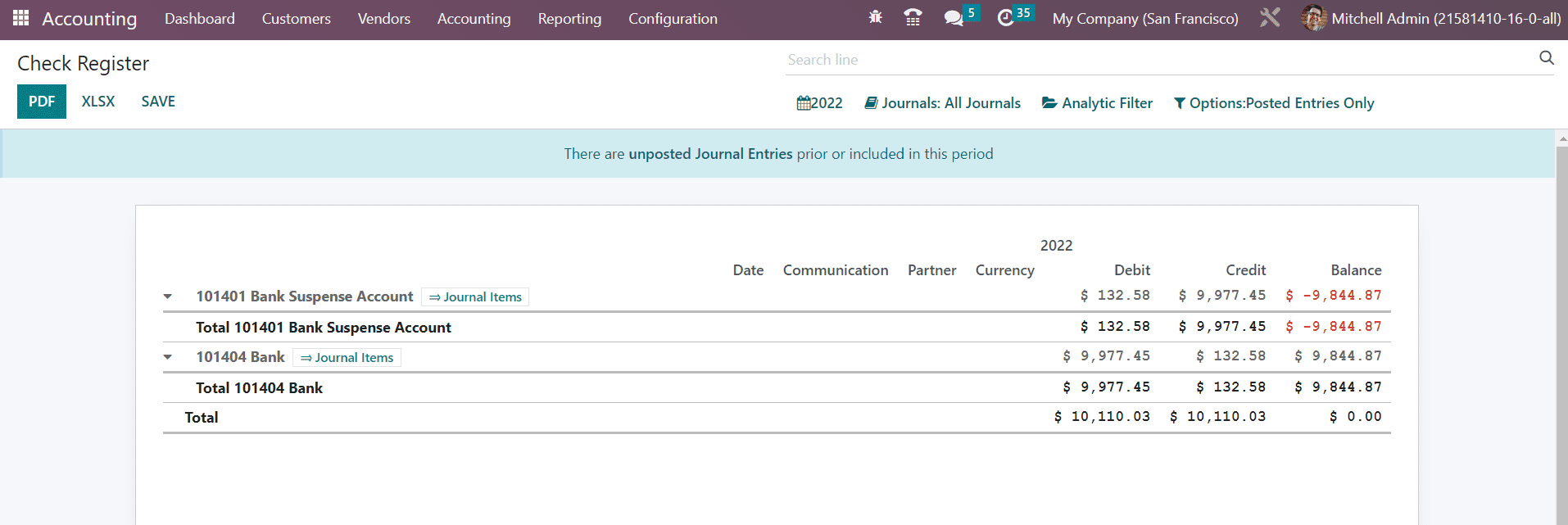
Task: Open the activities clock icon
Action: click(1005, 18)
